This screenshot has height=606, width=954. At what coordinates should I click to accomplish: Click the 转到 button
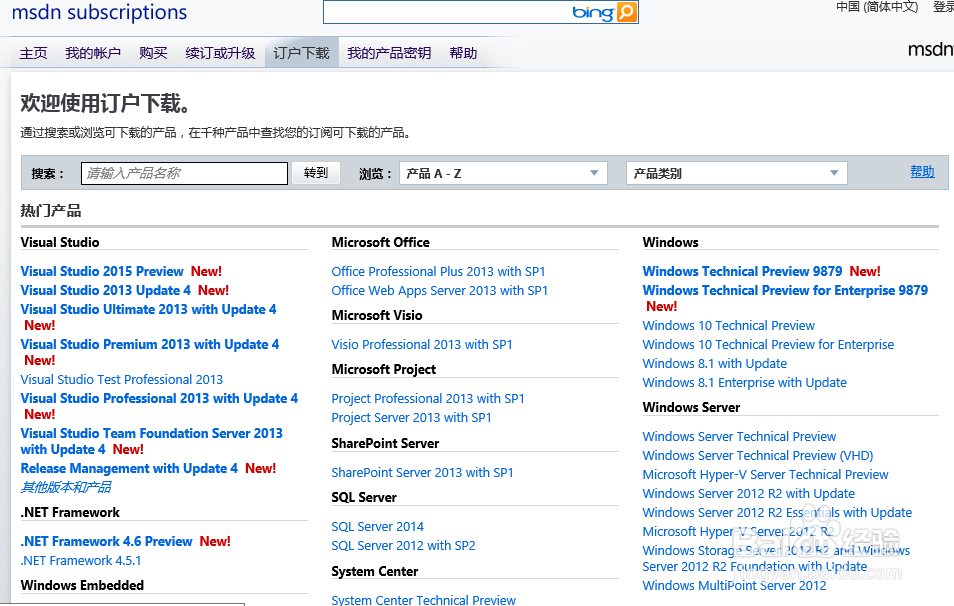pyautogui.click(x=316, y=173)
